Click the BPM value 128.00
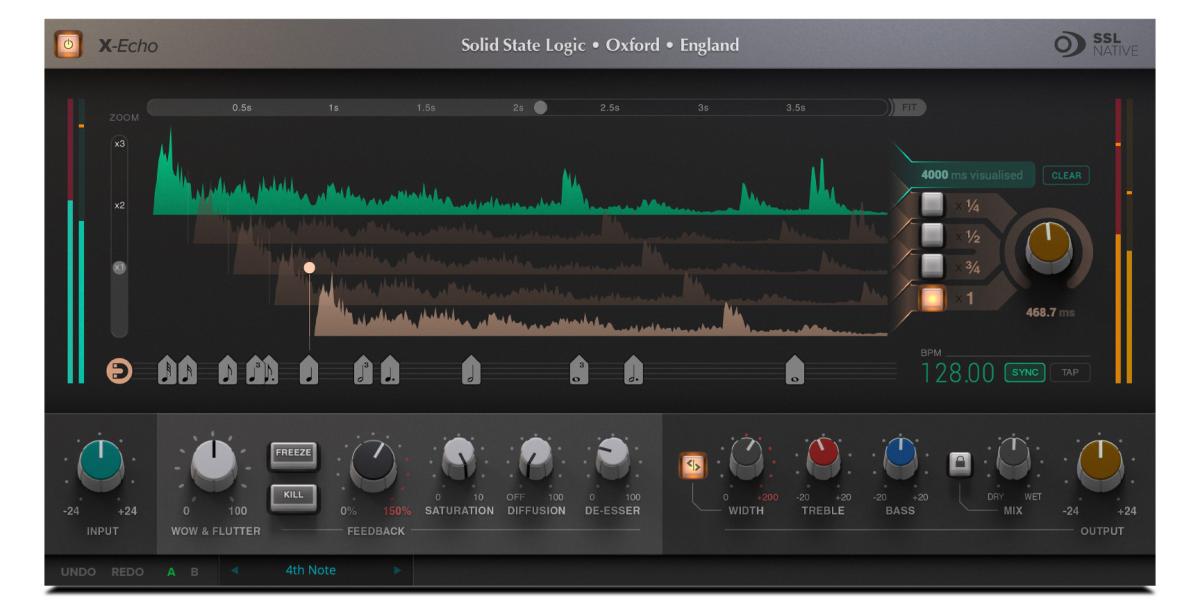1200x607 pixels. click(x=957, y=373)
